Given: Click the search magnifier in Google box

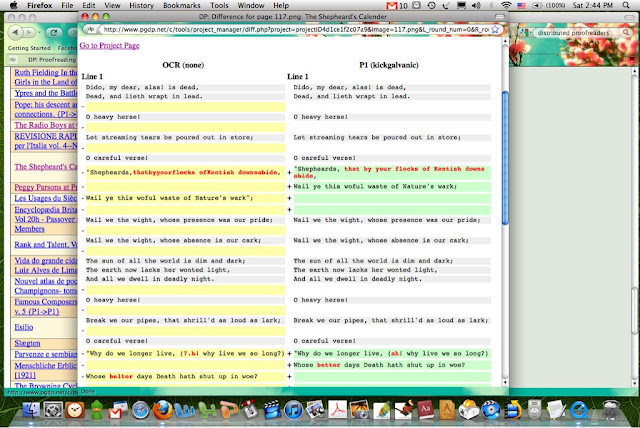Looking at the screenshot, I should [x=626, y=32].
